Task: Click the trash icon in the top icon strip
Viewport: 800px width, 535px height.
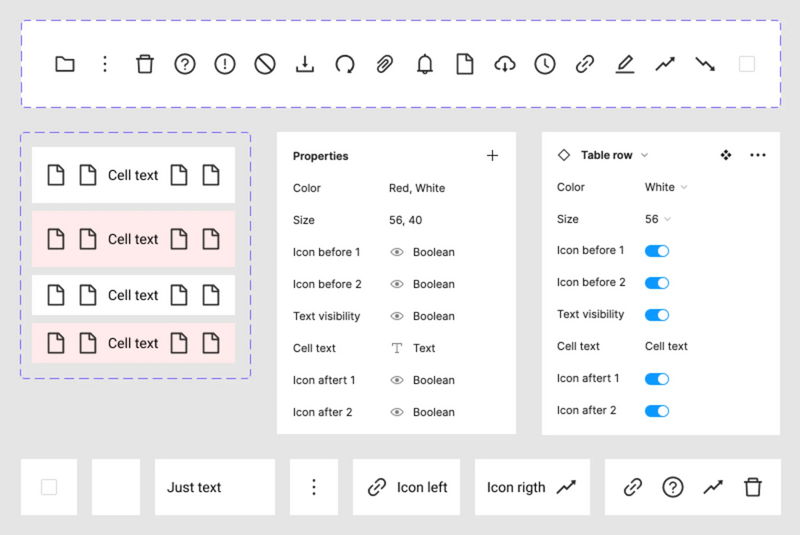Action: 145,64
